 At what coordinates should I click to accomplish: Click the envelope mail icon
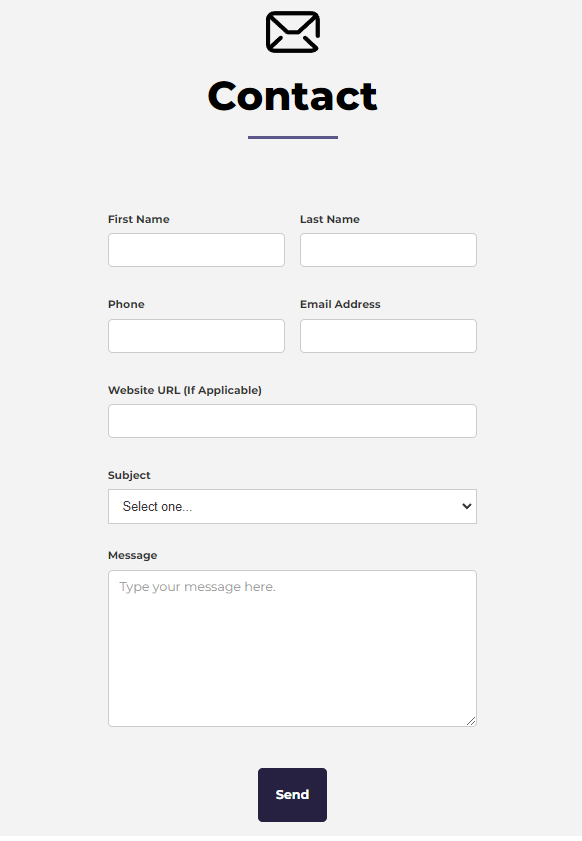click(x=293, y=32)
